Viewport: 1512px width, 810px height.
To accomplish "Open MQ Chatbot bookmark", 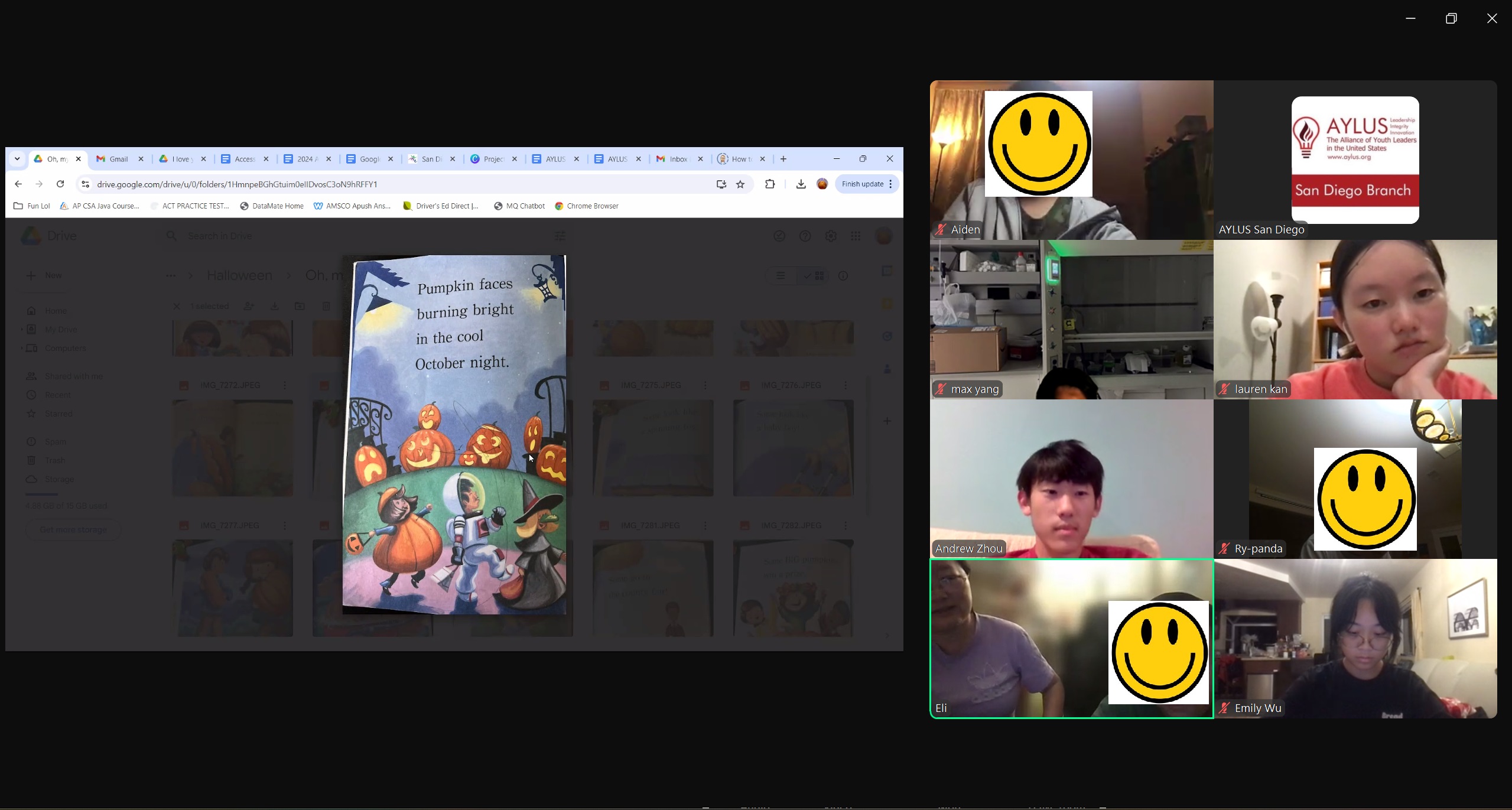I will [x=519, y=206].
